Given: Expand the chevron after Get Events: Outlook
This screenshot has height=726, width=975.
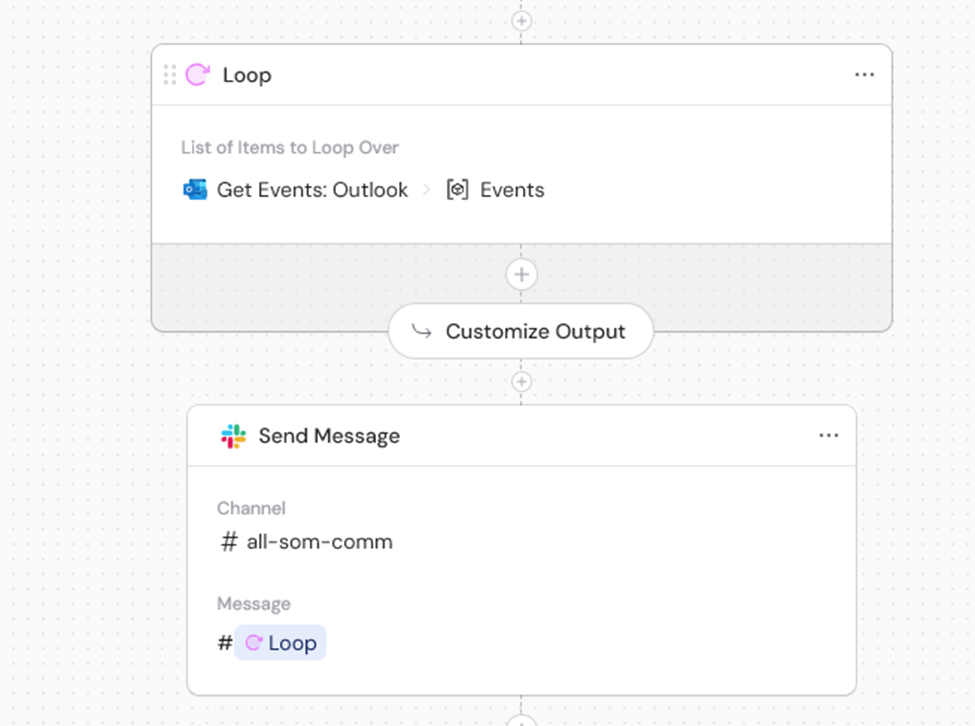Looking at the screenshot, I should pyautogui.click(x=426, y=190).
